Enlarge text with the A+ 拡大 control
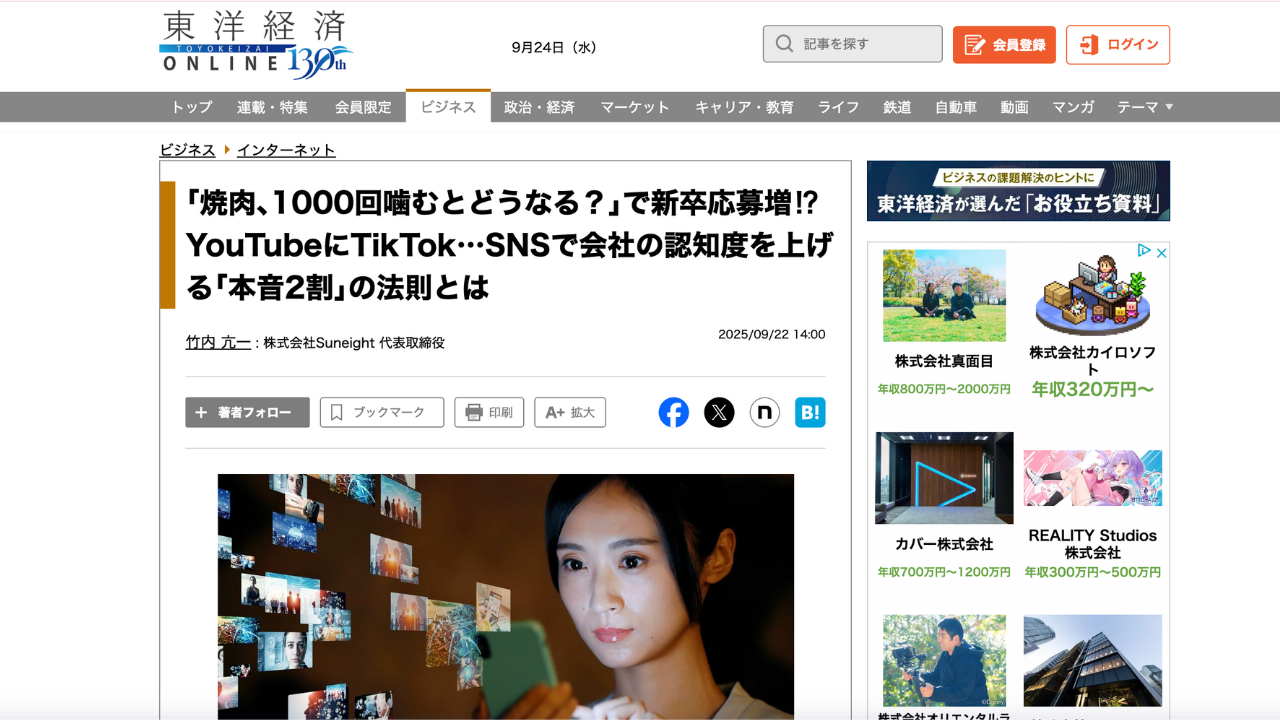 [570, 412]
